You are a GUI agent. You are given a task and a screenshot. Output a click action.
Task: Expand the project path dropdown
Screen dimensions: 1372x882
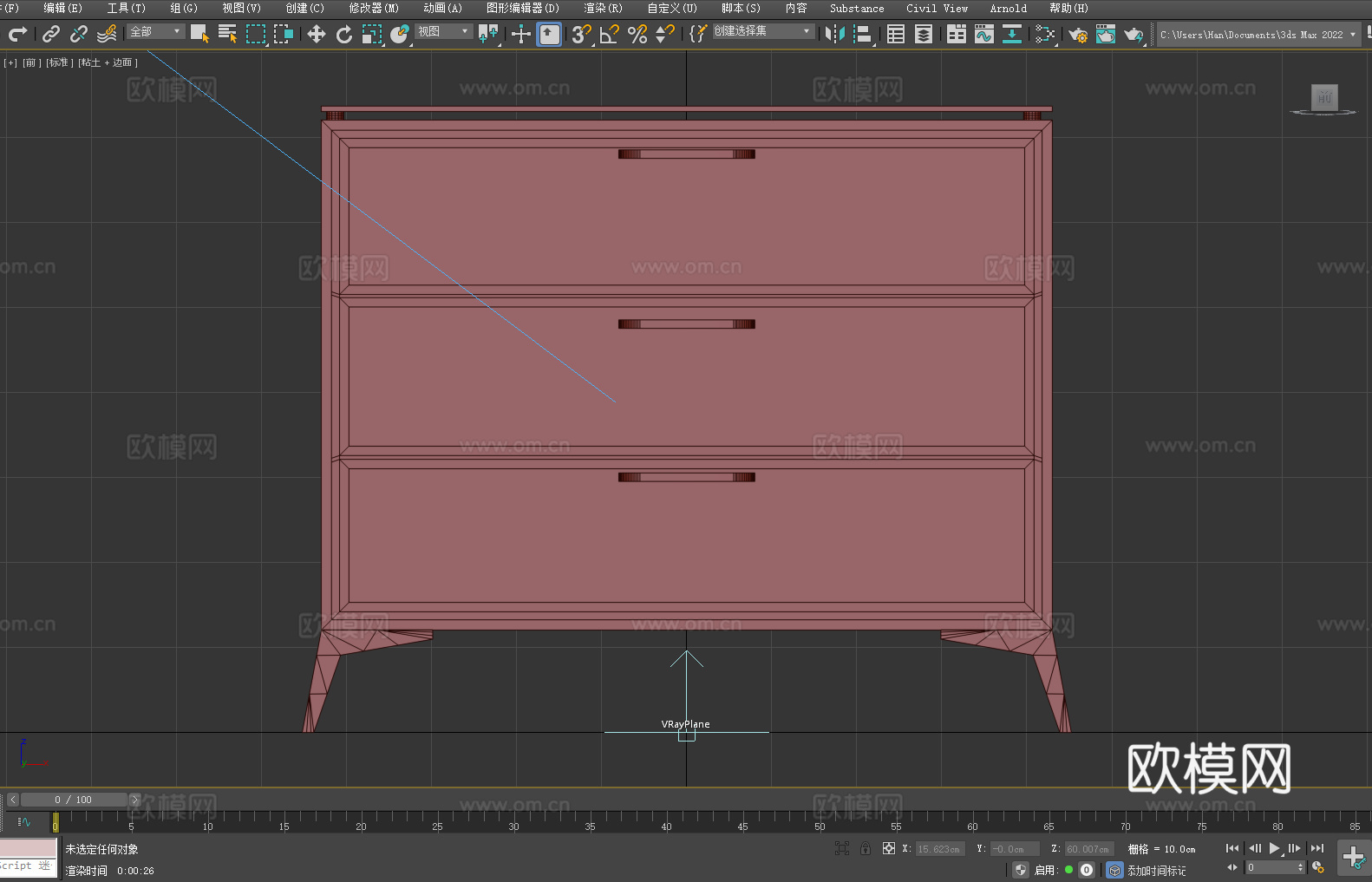pyautogui.click(x=1352, y=35)
